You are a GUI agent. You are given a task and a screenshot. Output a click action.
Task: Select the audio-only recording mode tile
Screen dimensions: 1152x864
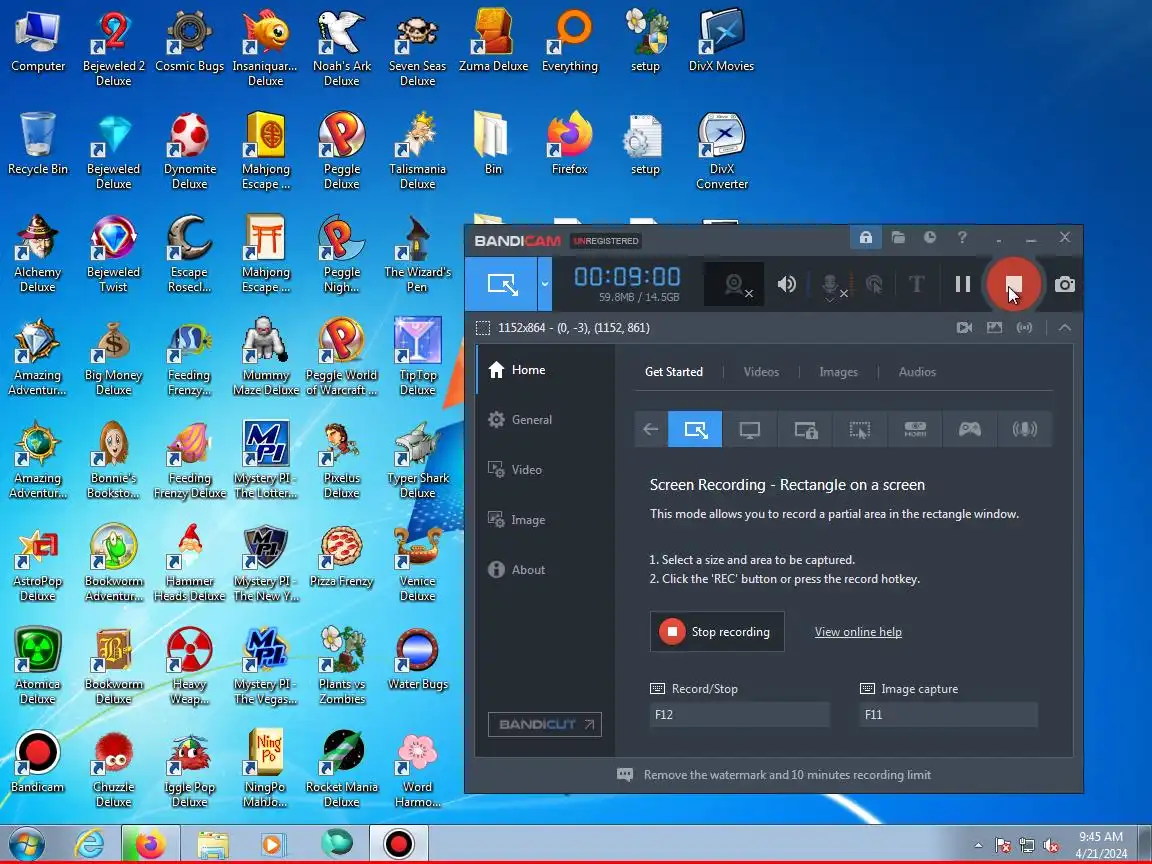click(1025, 429)
